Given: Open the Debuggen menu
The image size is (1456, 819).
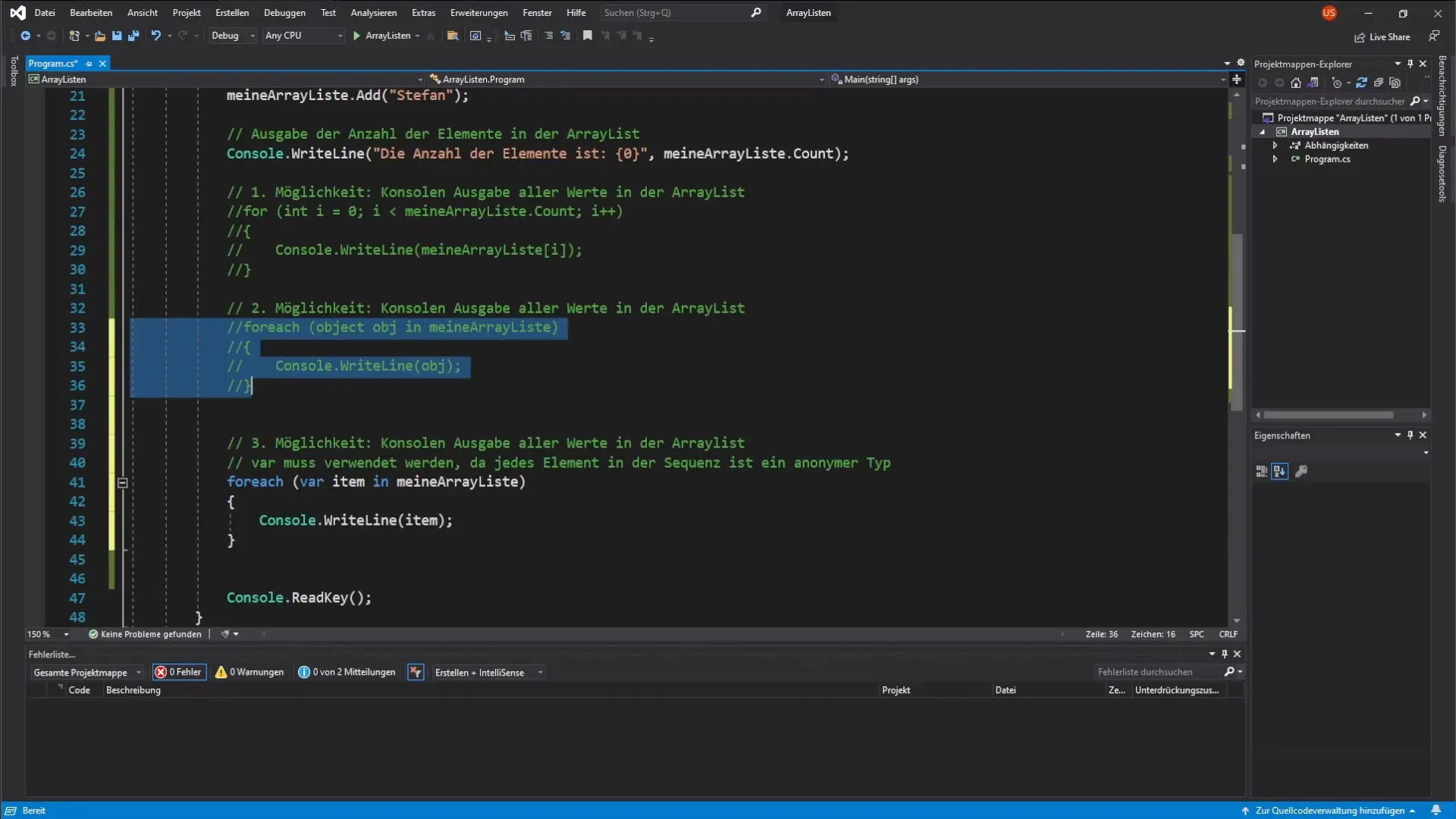Looking at the screenshot, I should [x=284, y=13].
